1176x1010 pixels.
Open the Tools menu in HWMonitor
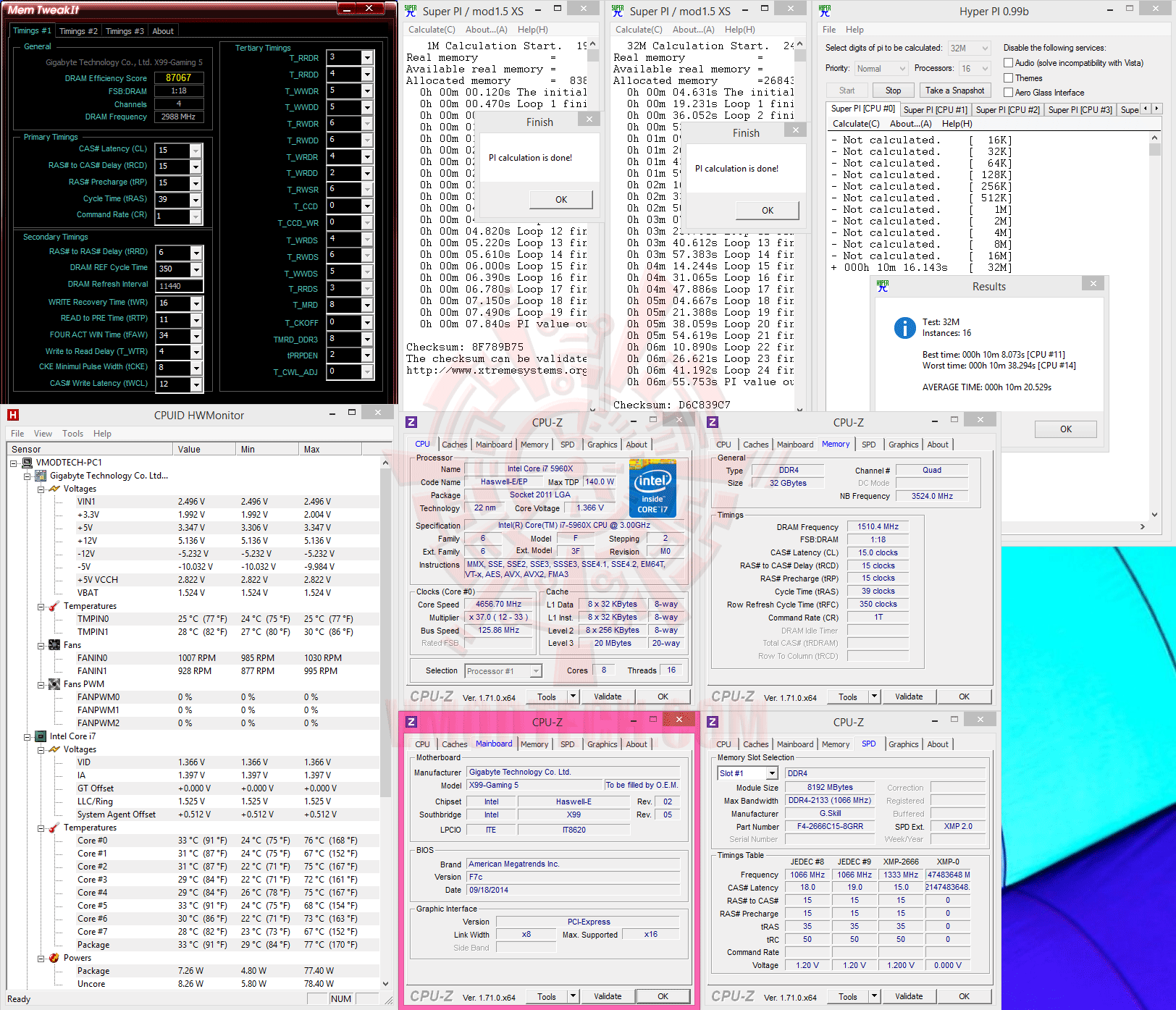[x=72, y=434]
